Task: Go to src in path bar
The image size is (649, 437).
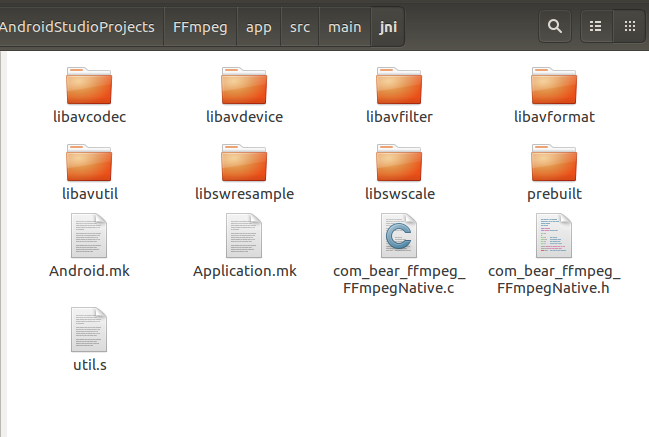Action: pyautogui.click(x=300, y=27)
